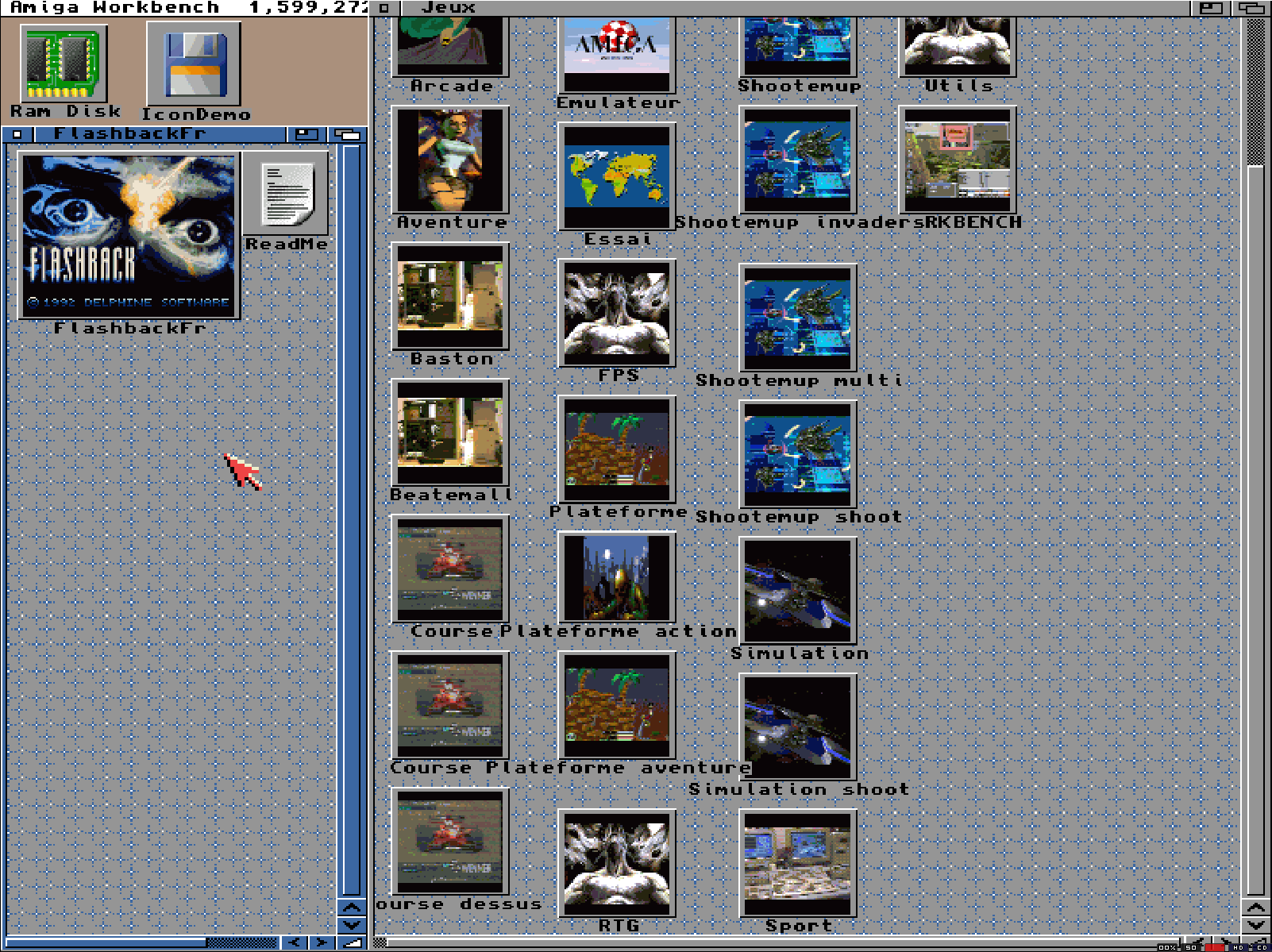Open the Sport drawer icon

(798, 863)
